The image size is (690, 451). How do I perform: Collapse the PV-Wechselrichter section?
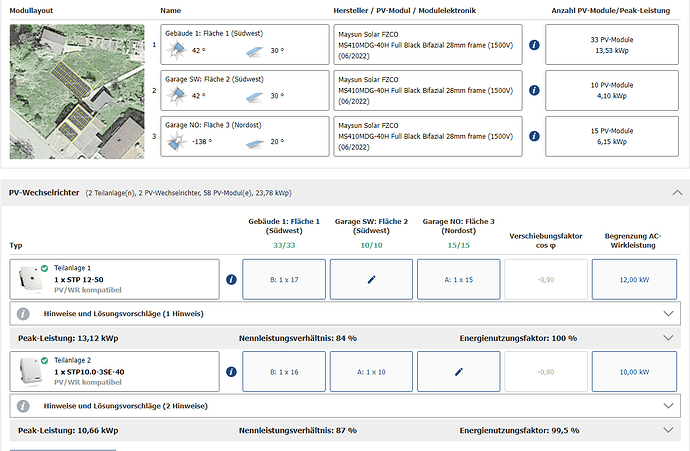pyautogui.click(x=677, y=193)
